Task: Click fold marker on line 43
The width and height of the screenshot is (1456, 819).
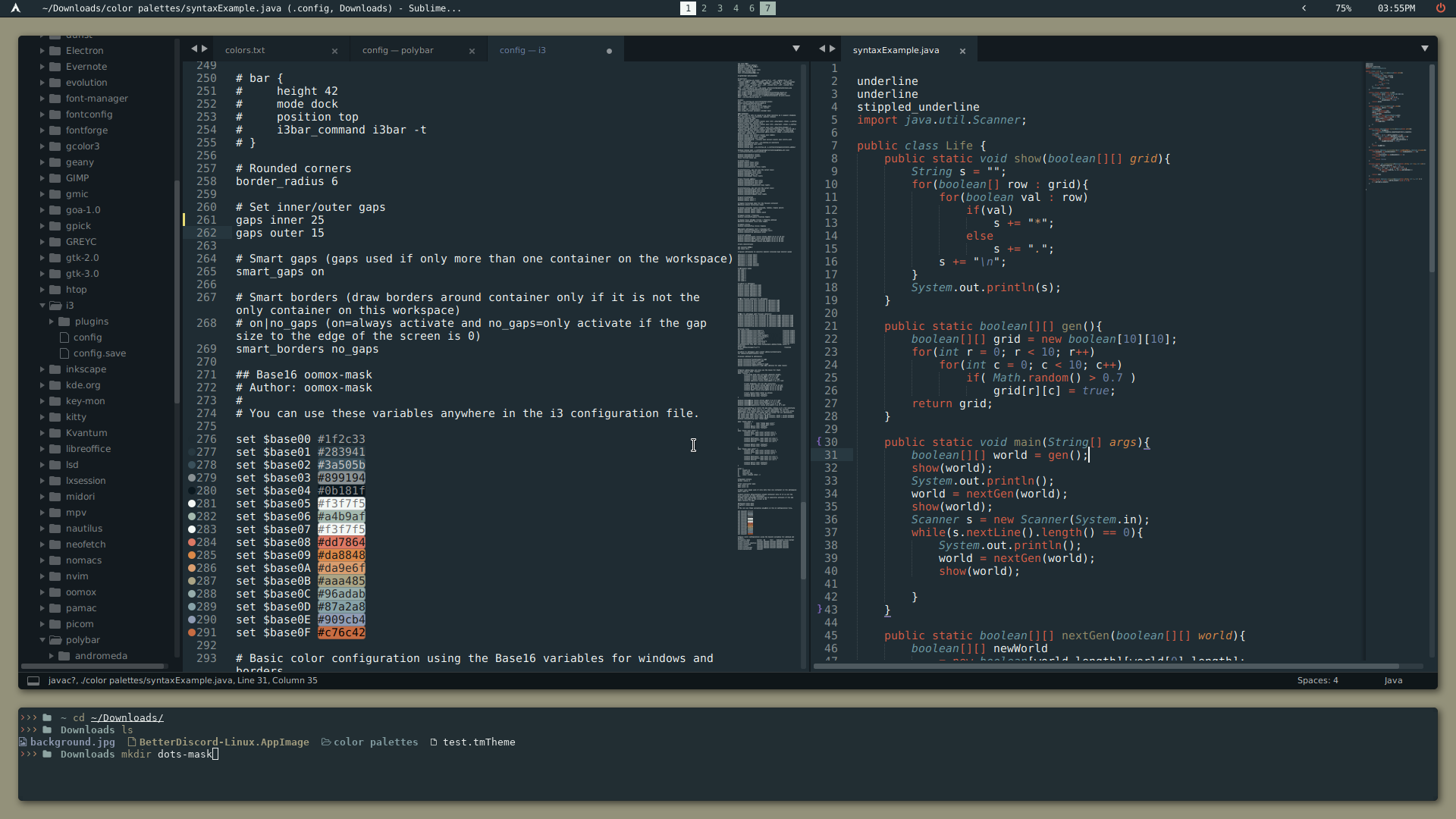Action: click(x=819, y=610)
